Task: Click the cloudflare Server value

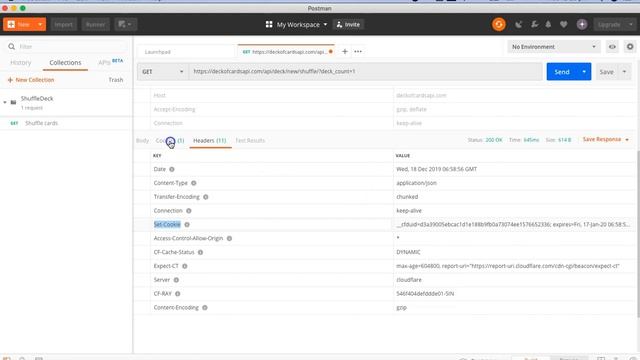Action: [409, 280]
